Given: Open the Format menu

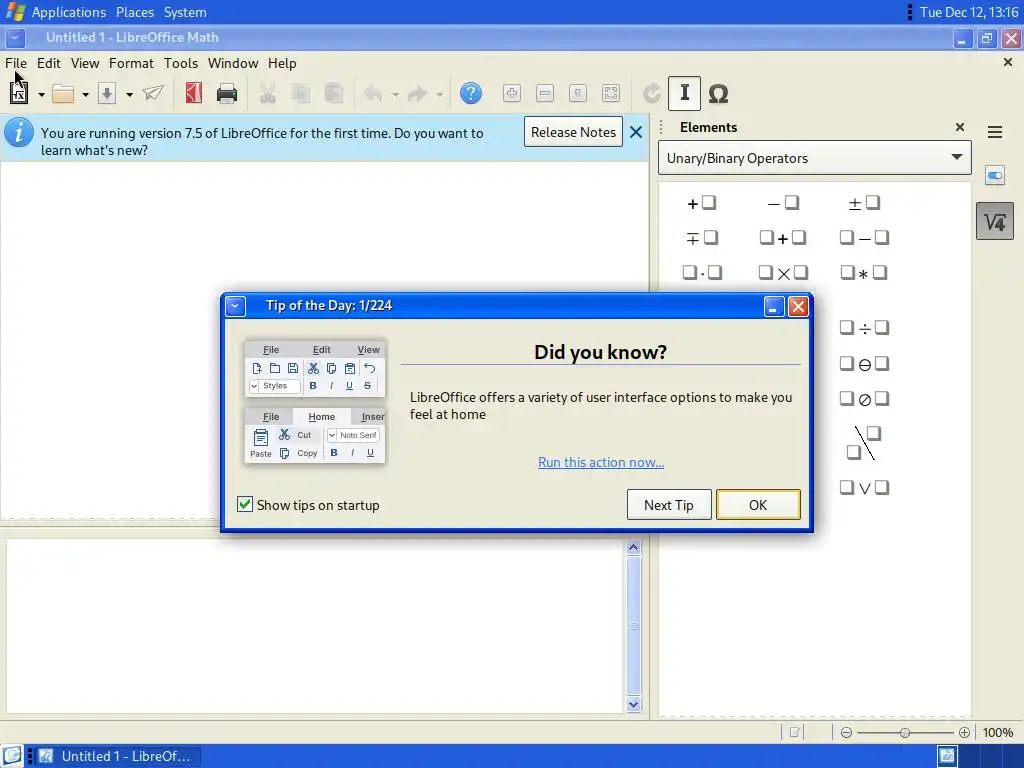Looking at the screenshot, I should pos(131,63).
